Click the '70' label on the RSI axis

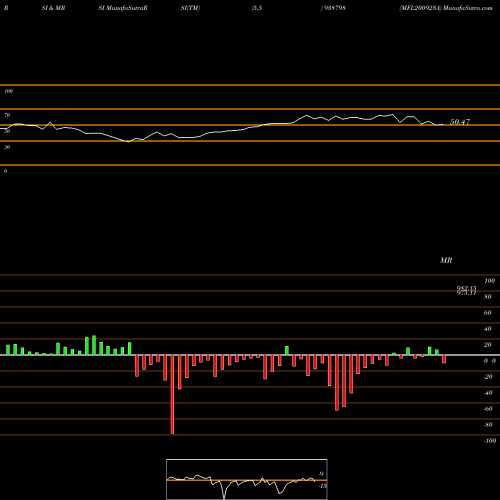[x=7, y=115]
